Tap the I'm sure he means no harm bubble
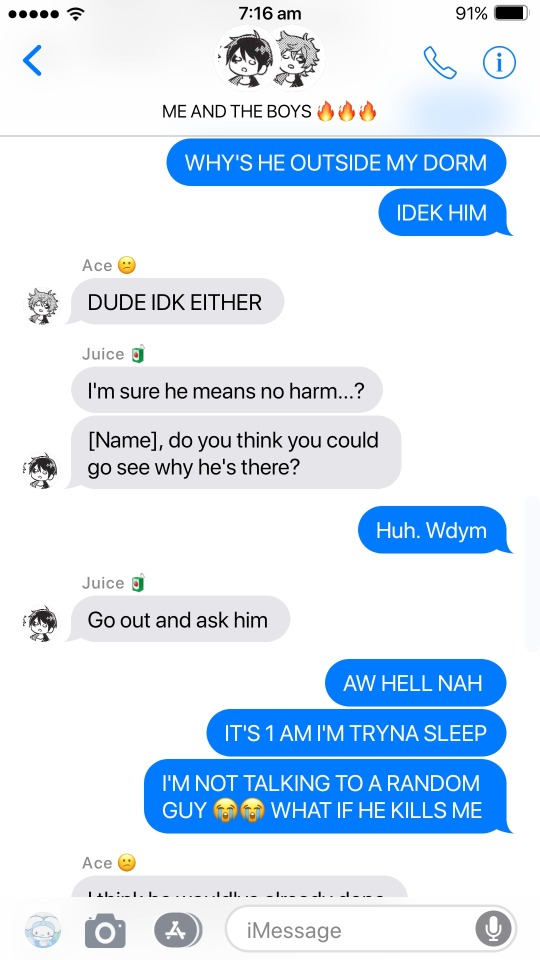Image resolution: width=540 pixels, height=960 pixels. (227, 389)
